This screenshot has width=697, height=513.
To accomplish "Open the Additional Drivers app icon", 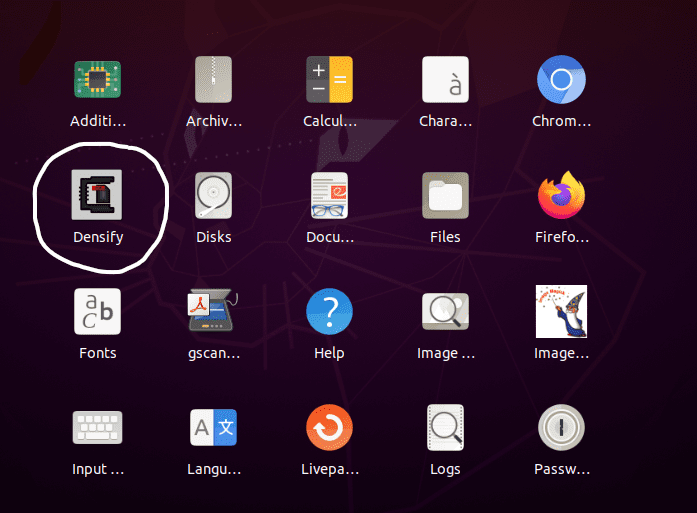I will pos(97,80).
